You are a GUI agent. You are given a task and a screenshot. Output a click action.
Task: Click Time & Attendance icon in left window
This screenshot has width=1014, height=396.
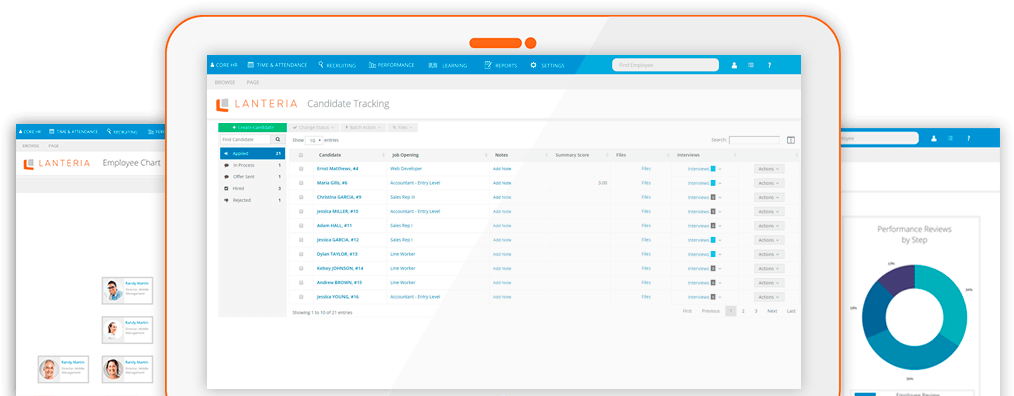tap(51, 131)
